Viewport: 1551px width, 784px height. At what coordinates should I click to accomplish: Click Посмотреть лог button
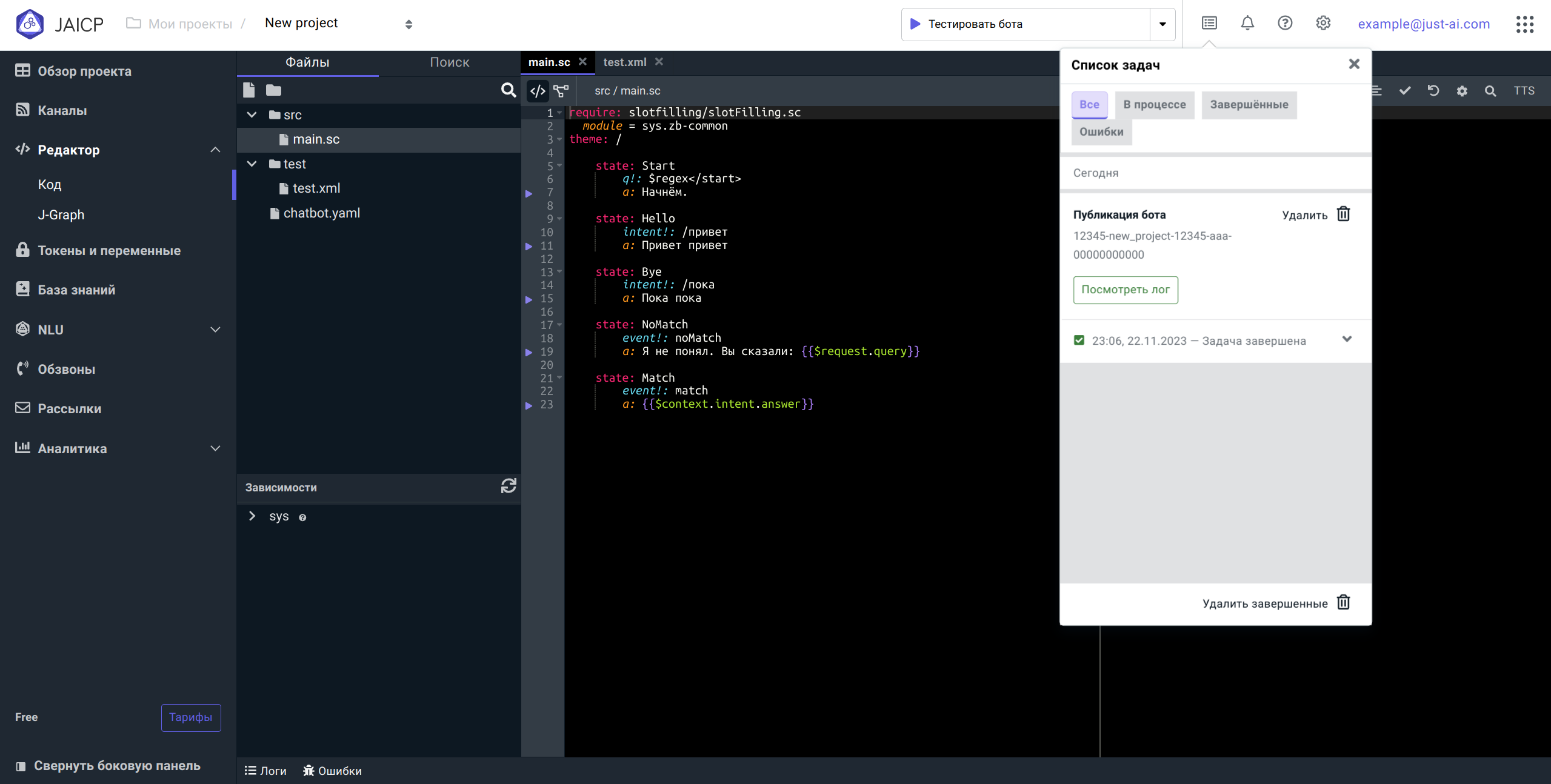point(1126,290)
